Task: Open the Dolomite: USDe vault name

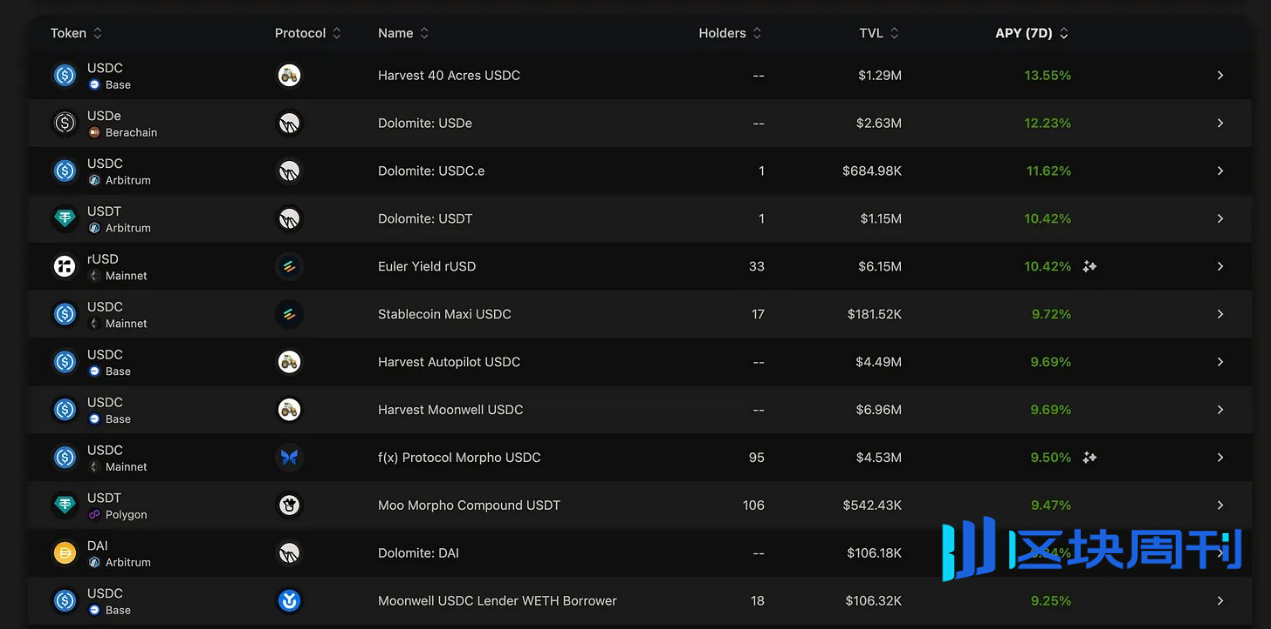Action: [425, 123]
